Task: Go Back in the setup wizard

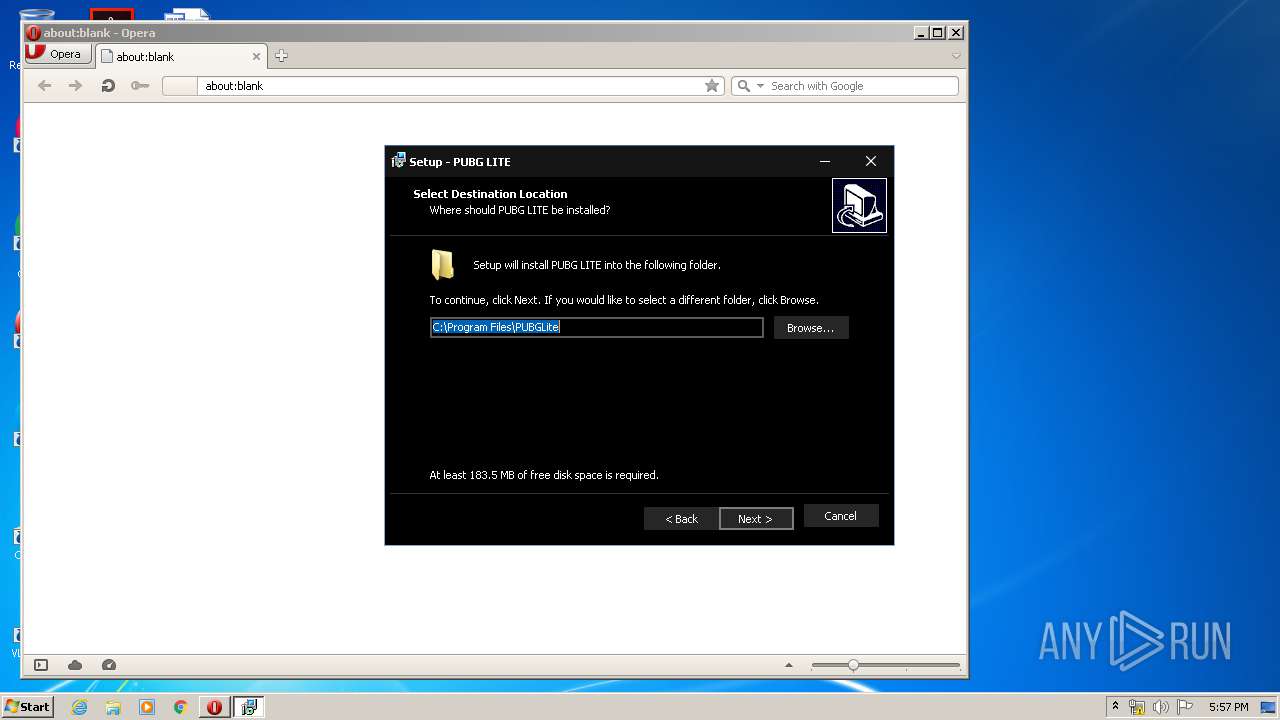Action: point(681,519)
